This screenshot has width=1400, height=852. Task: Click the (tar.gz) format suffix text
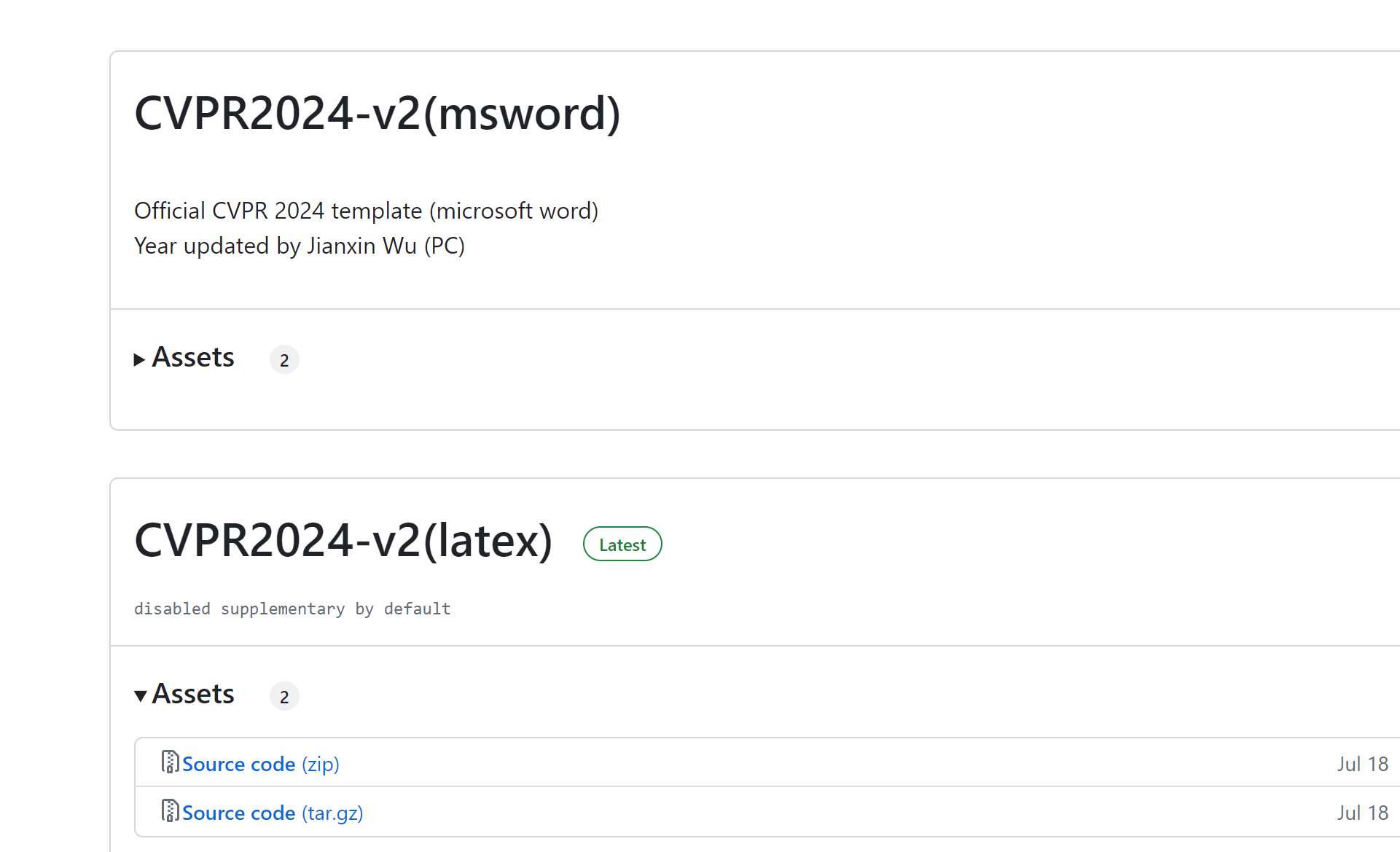(x=332, y=813)
